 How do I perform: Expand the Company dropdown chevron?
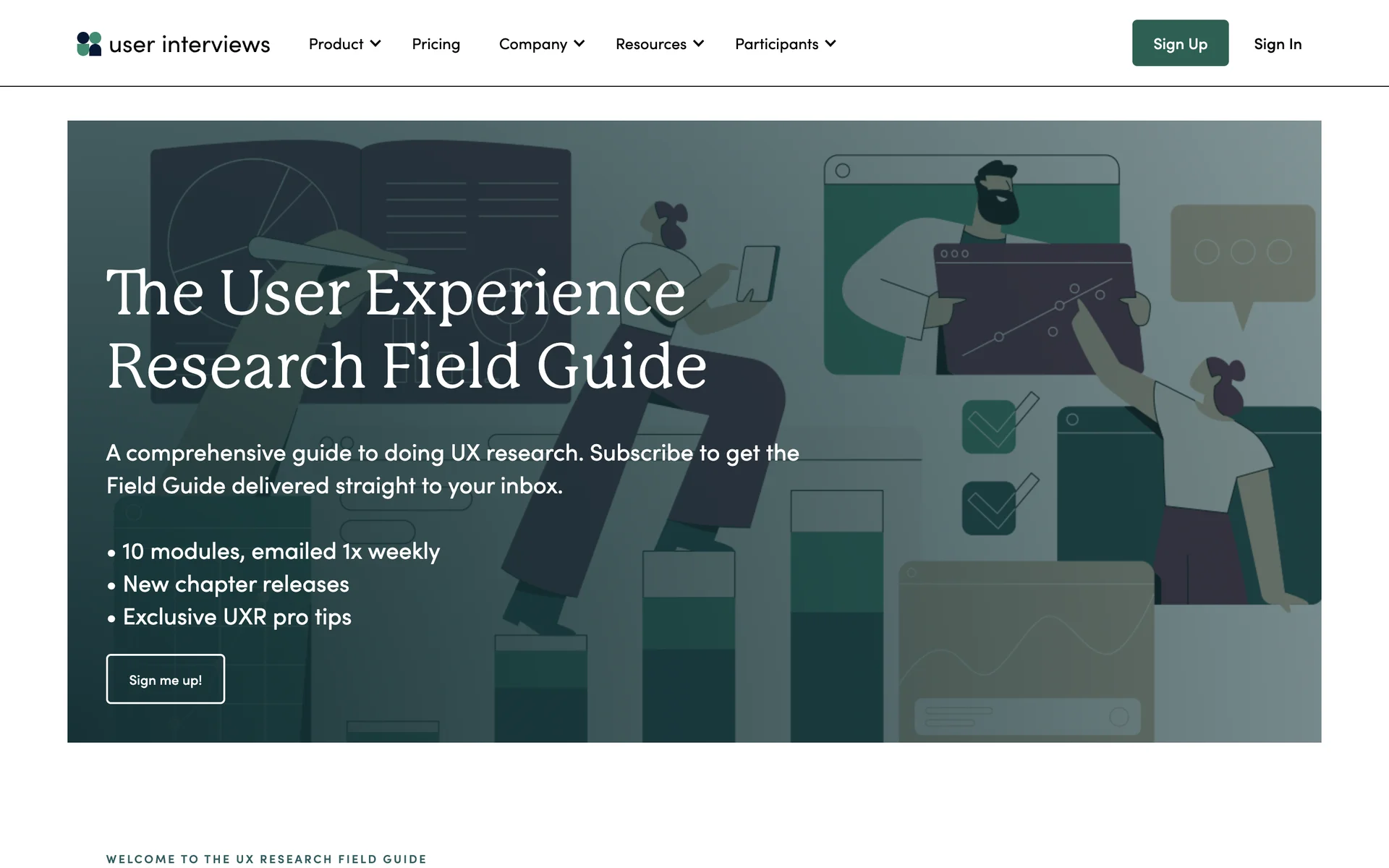click(579, 43)
